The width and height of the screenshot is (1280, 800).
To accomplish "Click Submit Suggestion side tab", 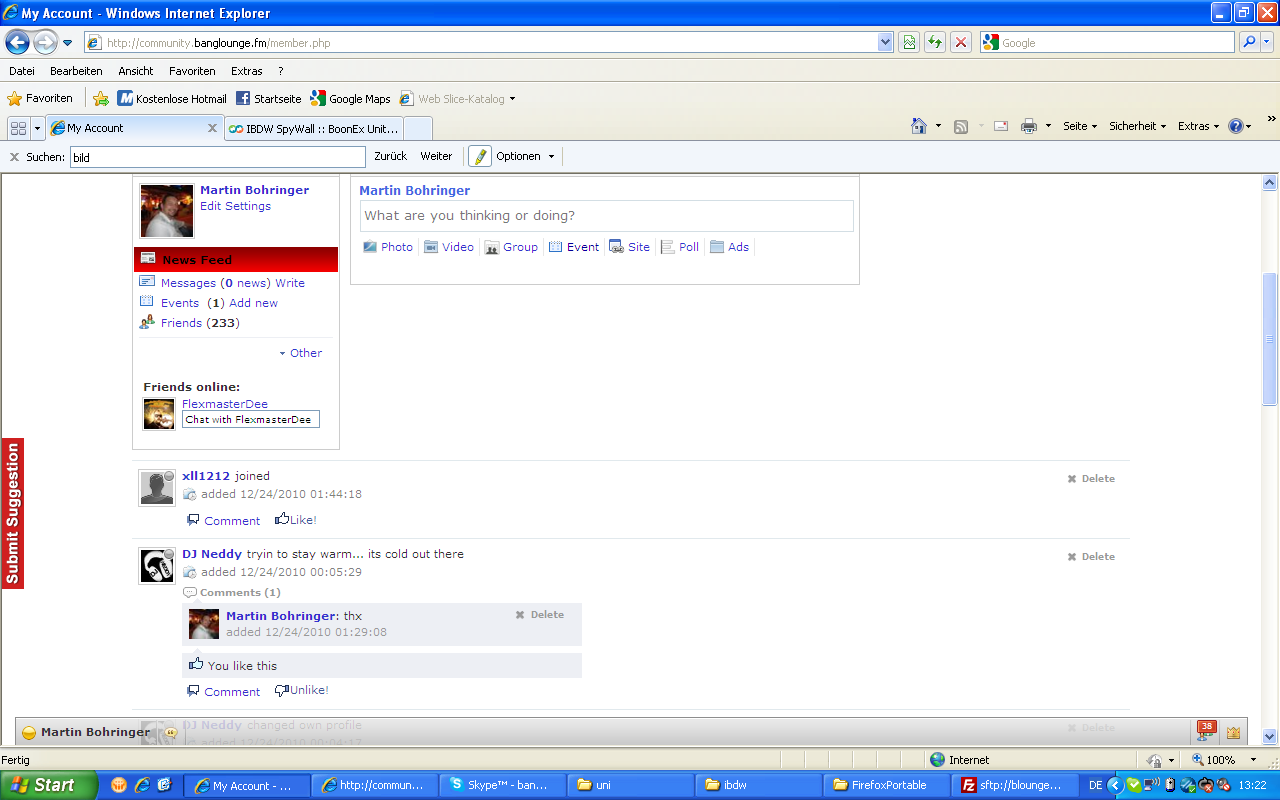I will pos(12,514).
